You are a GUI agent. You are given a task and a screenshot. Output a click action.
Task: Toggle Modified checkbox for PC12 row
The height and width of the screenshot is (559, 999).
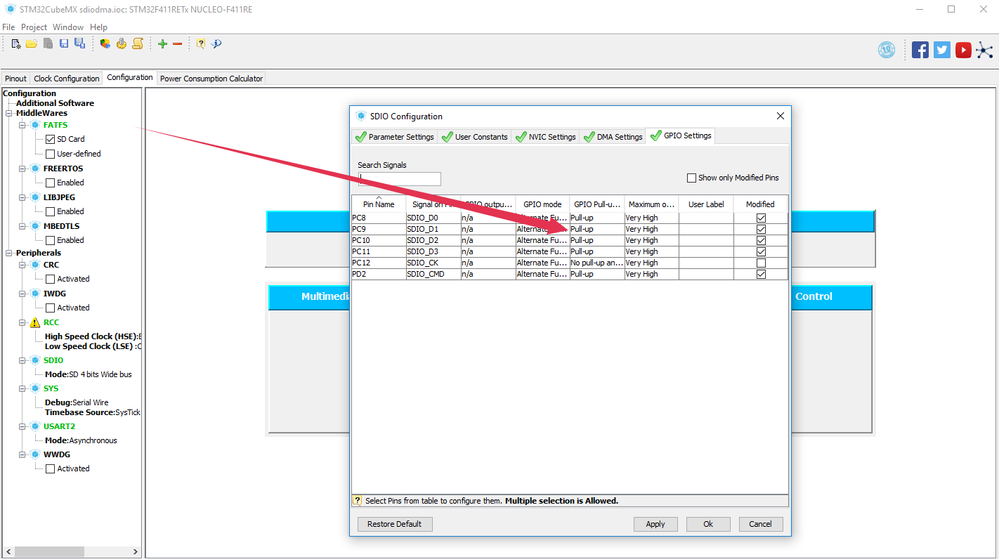761,263
